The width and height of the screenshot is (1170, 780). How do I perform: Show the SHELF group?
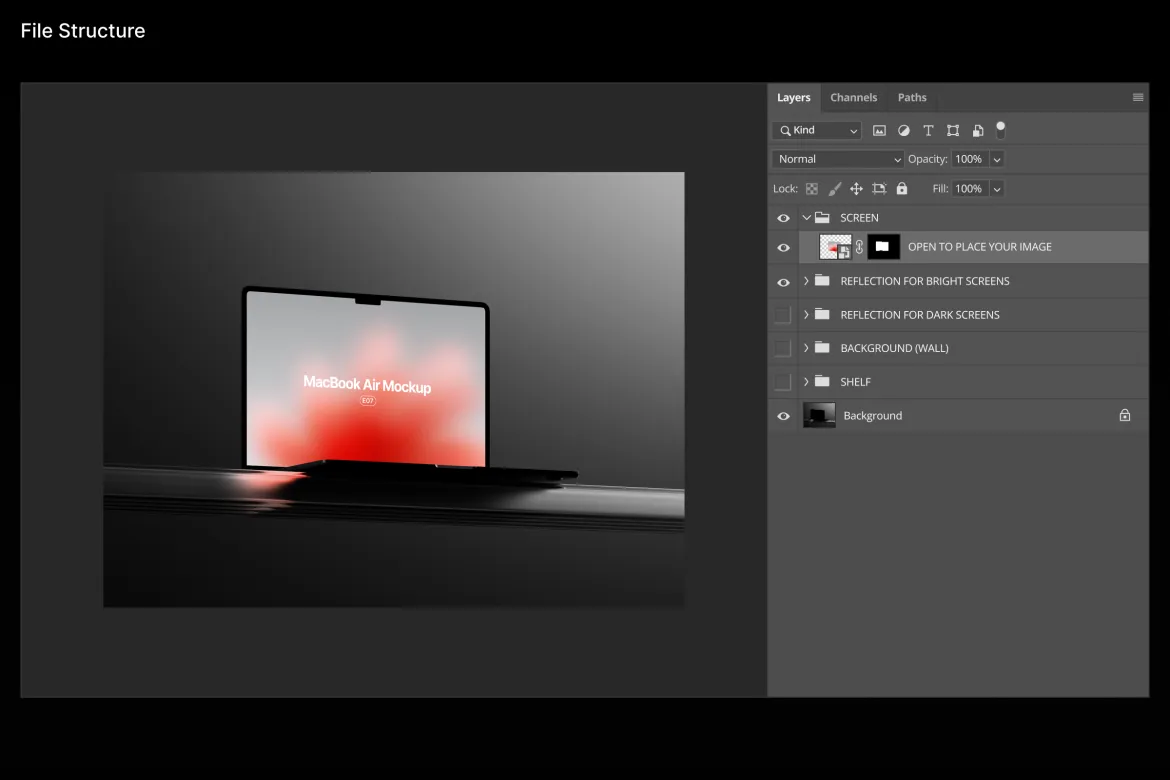click(x=782, y=381)
